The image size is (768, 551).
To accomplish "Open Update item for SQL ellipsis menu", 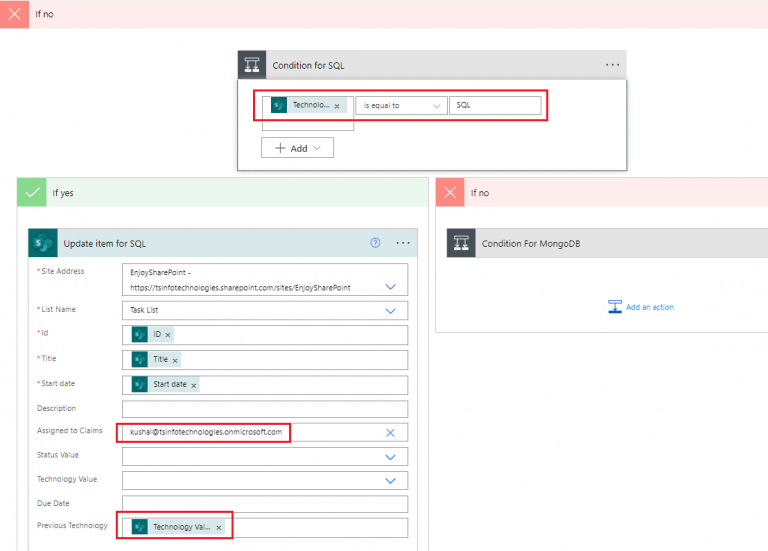I will pyautogui.click(x=403, y=243).
